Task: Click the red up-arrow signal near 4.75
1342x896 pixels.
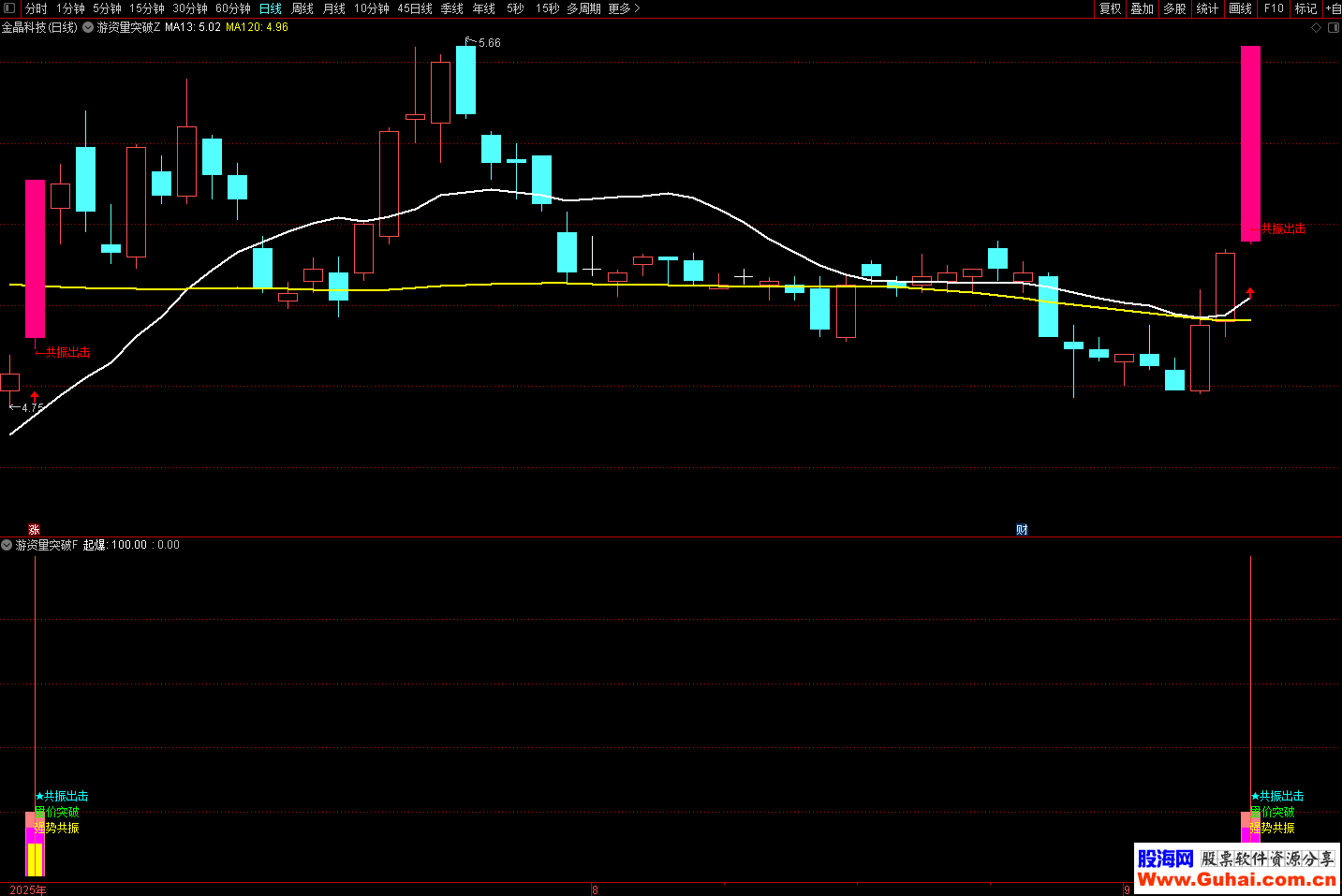Action: pyautogui.click(x=35, y=397)
